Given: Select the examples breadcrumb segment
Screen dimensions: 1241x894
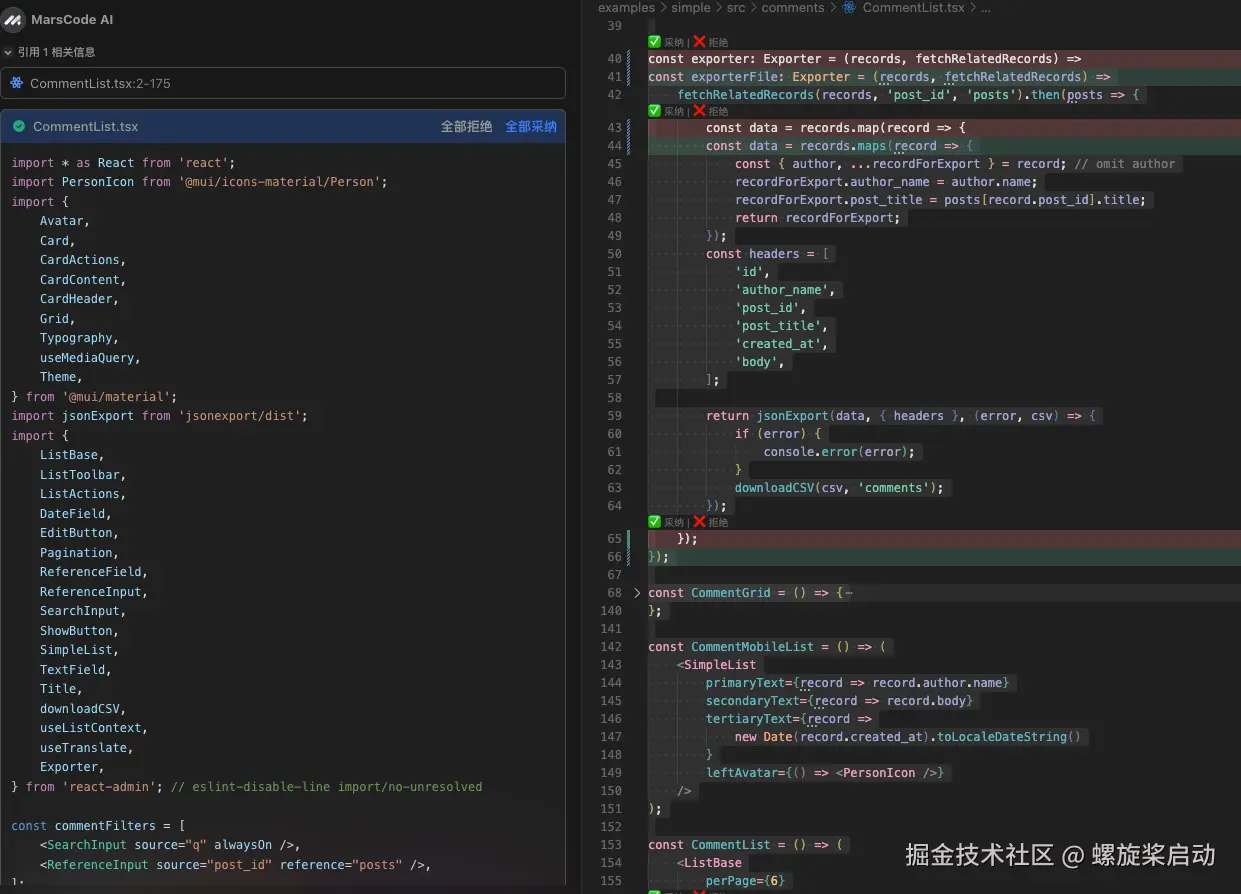Looking at the screenshot, I should click(x=625, y=8).
